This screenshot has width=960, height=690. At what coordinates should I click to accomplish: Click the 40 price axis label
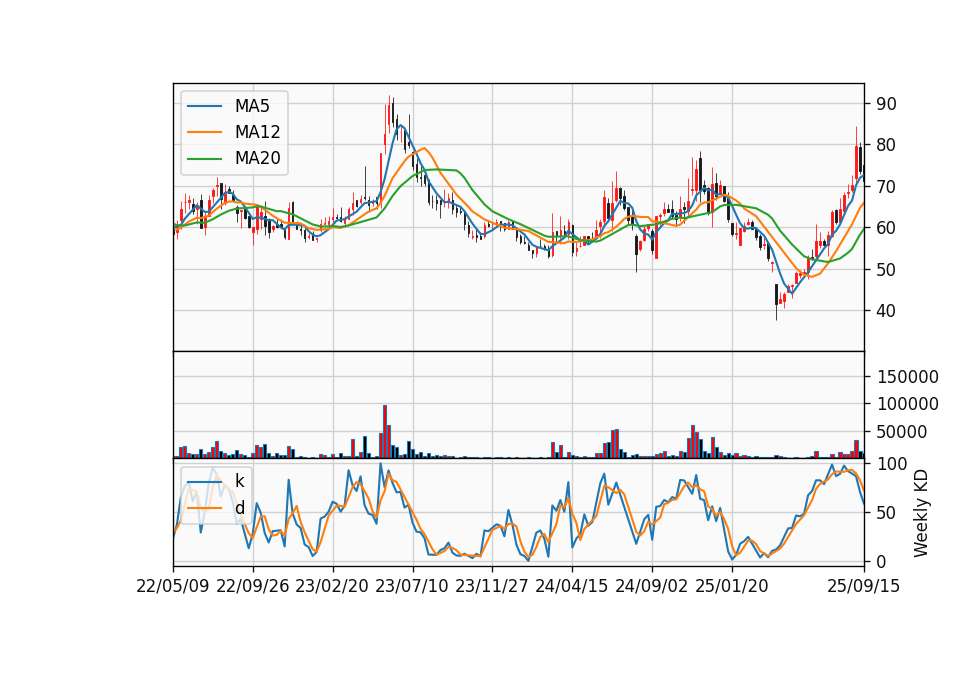(887, 311)
